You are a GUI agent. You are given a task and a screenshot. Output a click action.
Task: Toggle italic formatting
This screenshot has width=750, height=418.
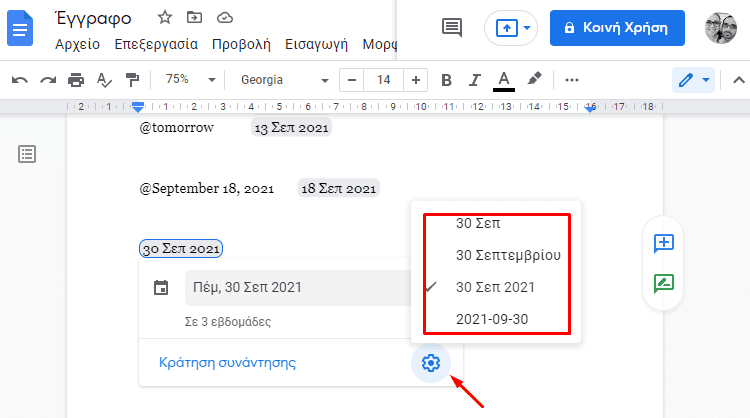click(x=475, y=80)
